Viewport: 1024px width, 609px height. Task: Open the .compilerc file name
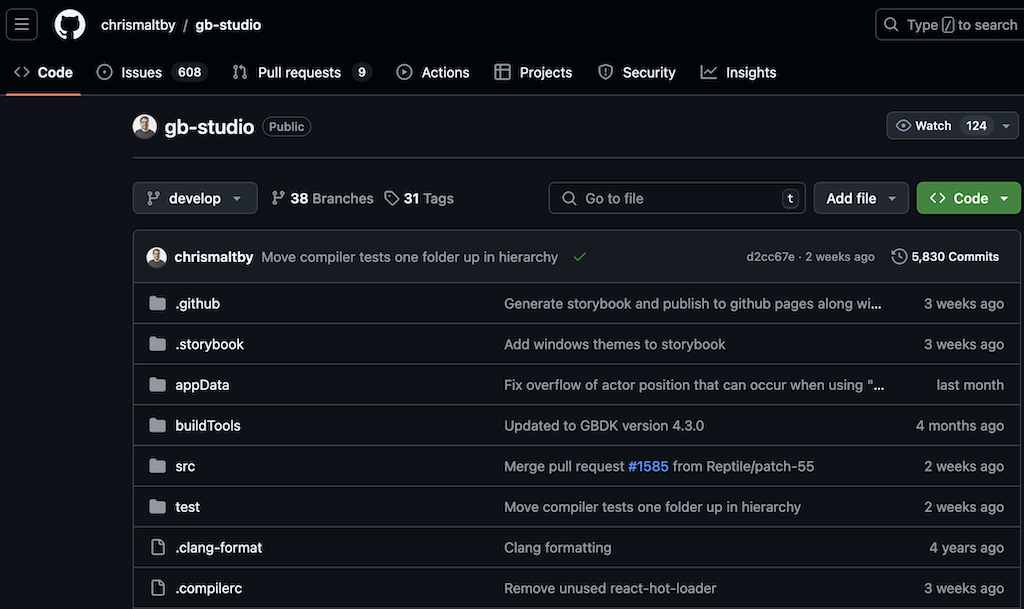pyautogui.click(x=208, y=588)
